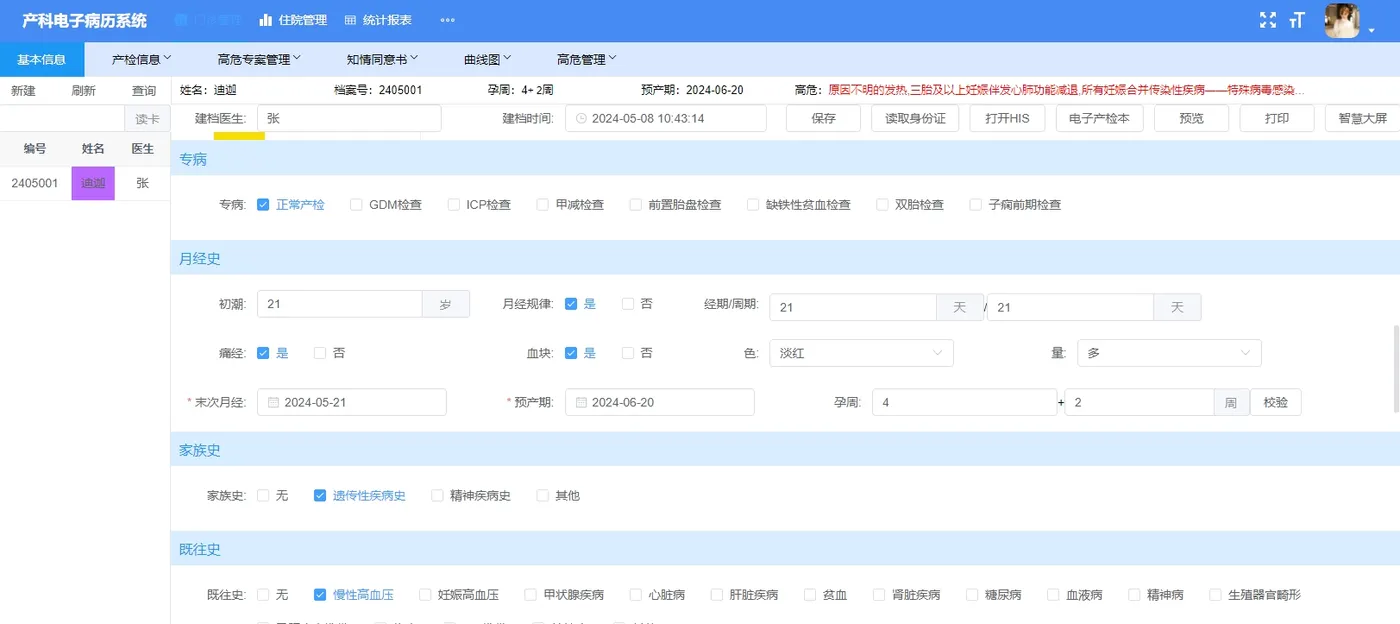The width and height of the screenshot is (1400, 624).
Task: Click the font size (T) icon
Action: click(x=1297, y=19)
